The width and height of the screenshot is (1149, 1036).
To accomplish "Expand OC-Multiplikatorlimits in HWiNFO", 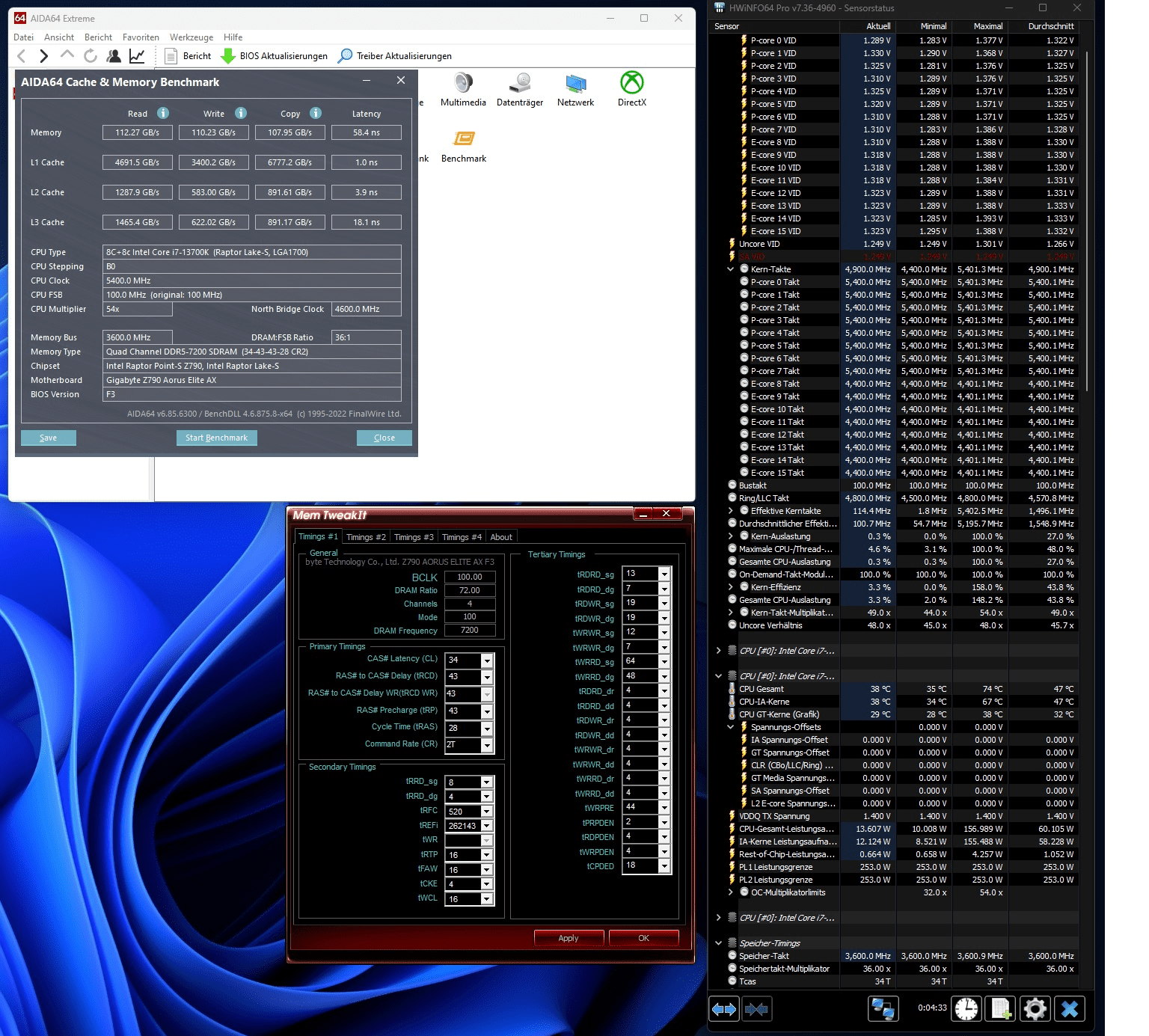I will click(x=730, y=892).
